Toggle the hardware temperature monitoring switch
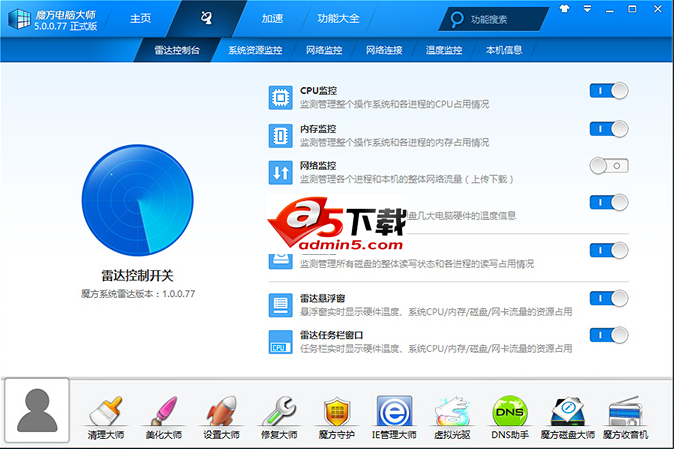 pyautogui.click(x=609, y=202)
